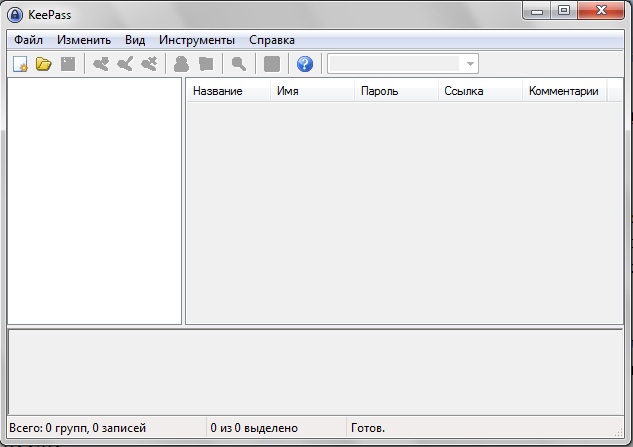633x447 pixels.
Task: Sort entries by the Название column header
Action: pyautogui.click(x=218, y=91)
